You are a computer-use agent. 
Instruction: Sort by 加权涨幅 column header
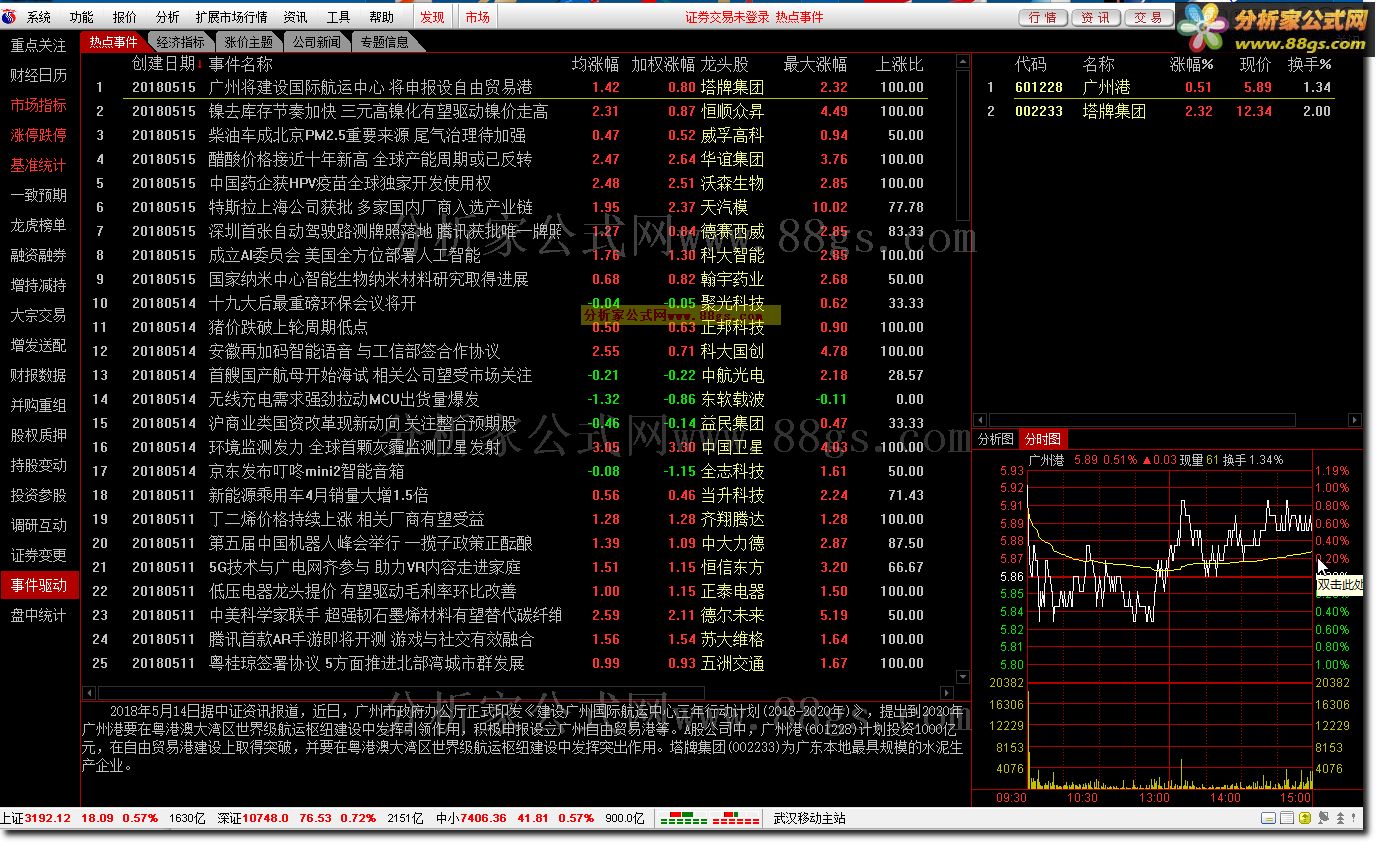663,64
